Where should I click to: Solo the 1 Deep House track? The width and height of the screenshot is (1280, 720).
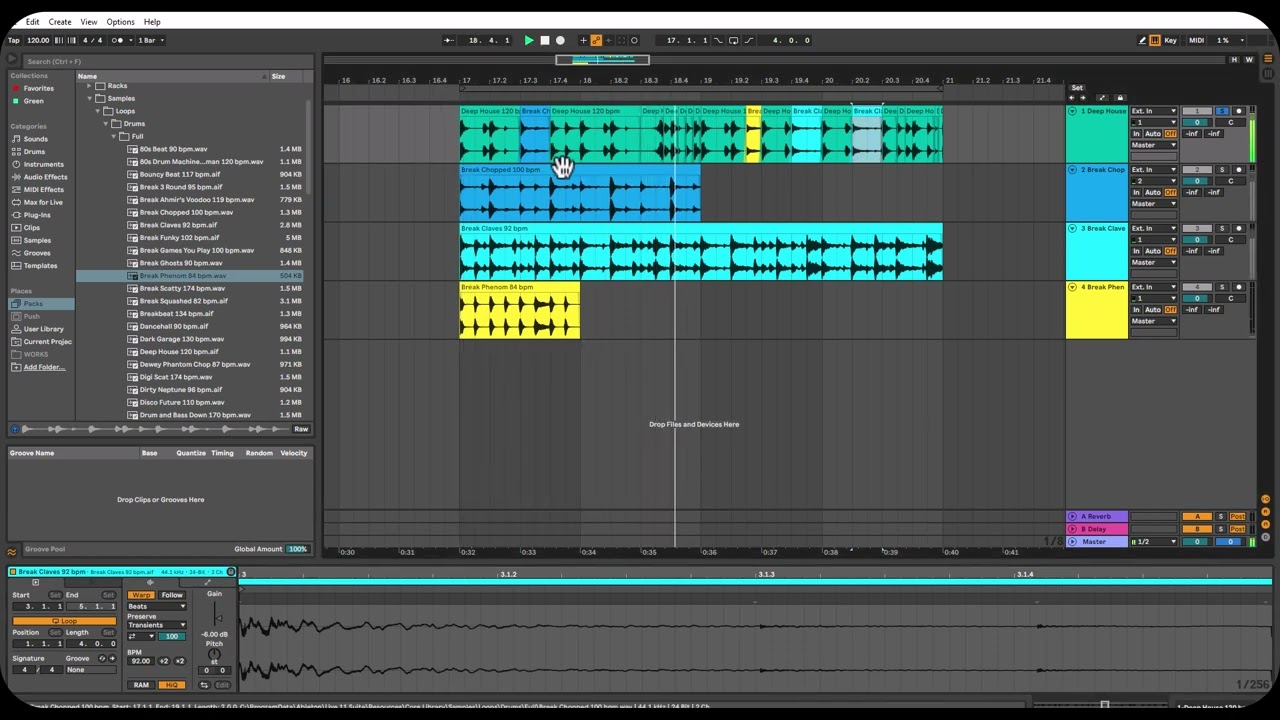(1222, 111)
